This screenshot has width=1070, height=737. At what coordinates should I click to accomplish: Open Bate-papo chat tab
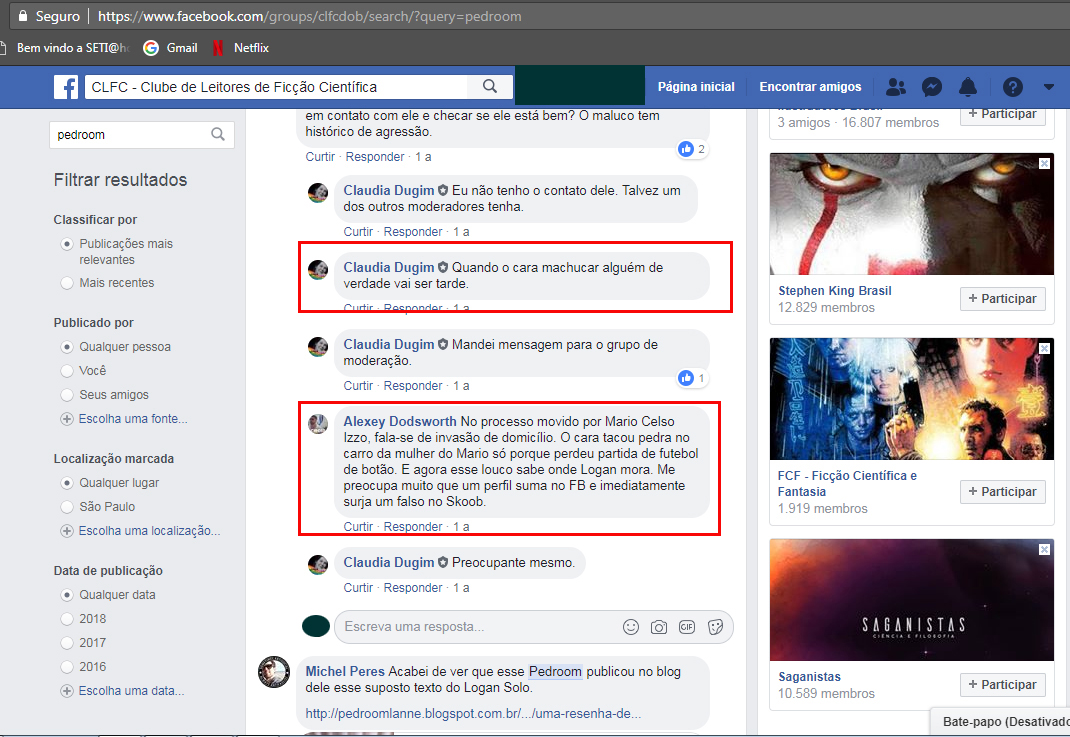[1000, 721]
